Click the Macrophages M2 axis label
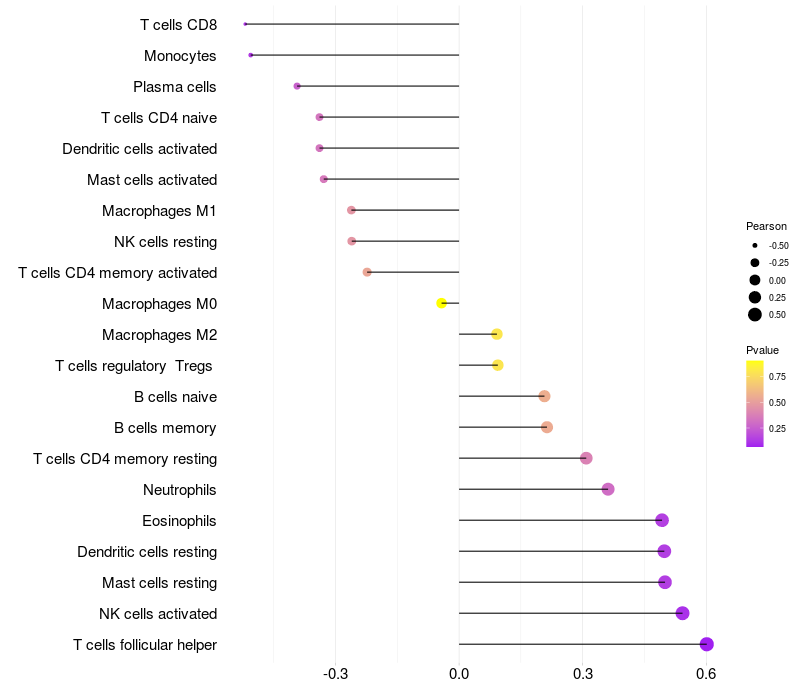The width and height of the screenshot is (800, 700). click(x=160, y=335)
